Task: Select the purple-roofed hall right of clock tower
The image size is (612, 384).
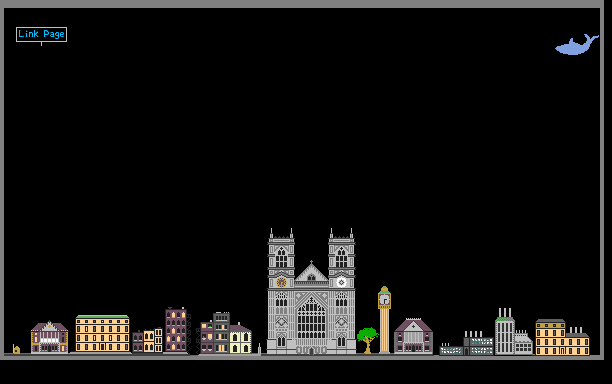Action: click(x=414, y=336)
